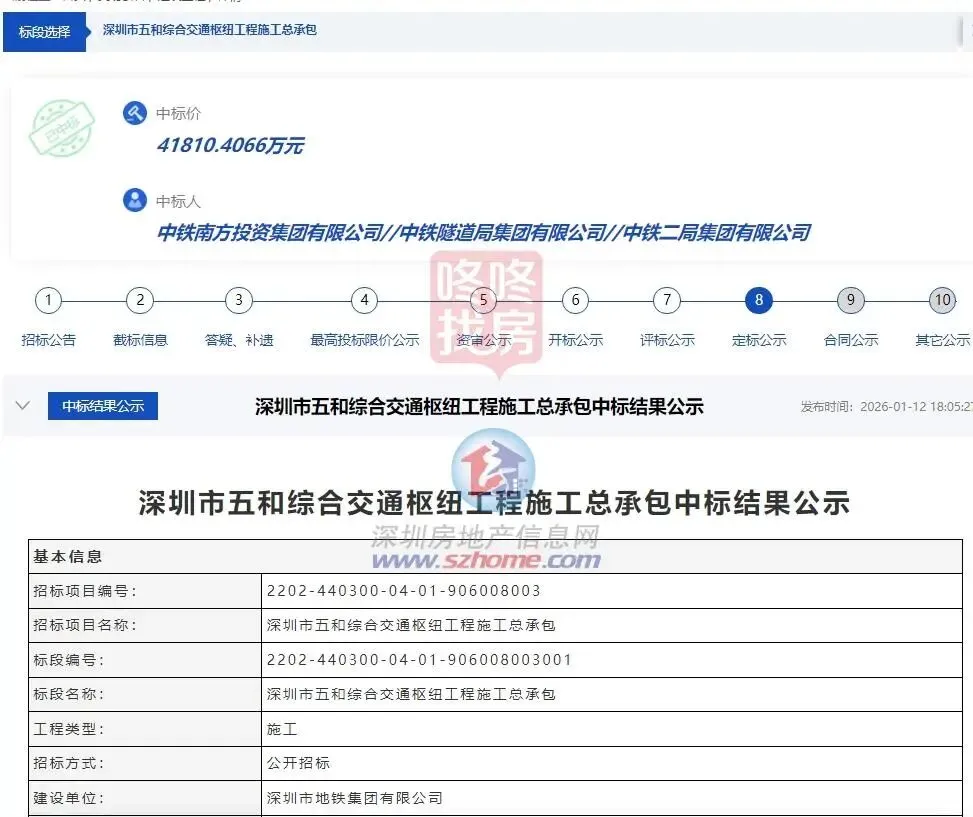Click the 招标项目编号 label cell
The image size is (973, 817).
[145, 591]
